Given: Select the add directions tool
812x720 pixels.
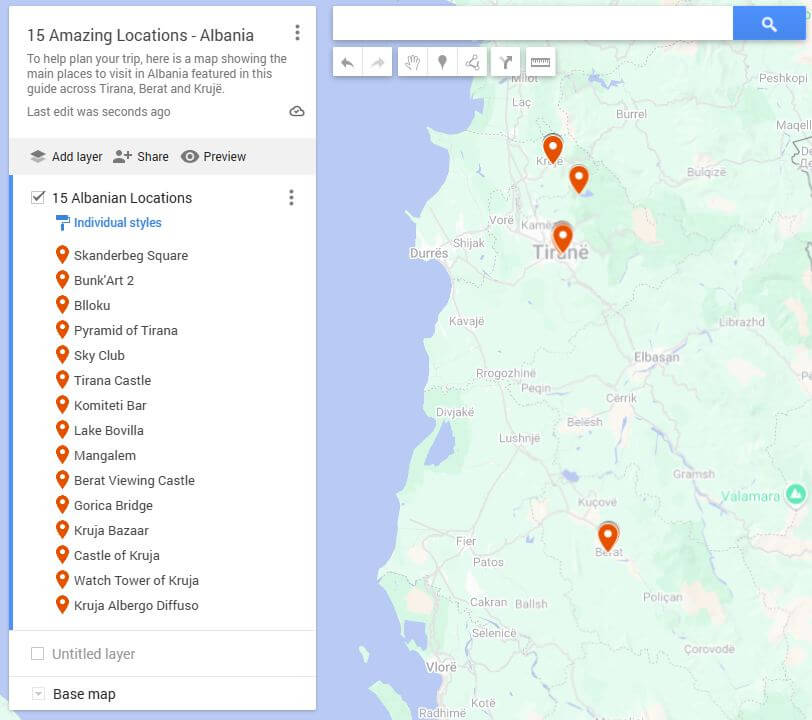Looking at the screenshot, I should click(x=505, y=62).
